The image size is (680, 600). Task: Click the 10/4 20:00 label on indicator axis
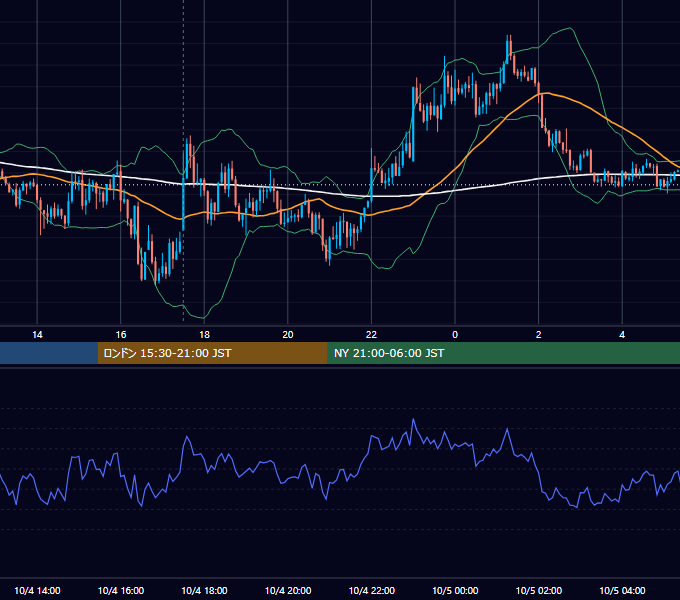tap(288, 590)
